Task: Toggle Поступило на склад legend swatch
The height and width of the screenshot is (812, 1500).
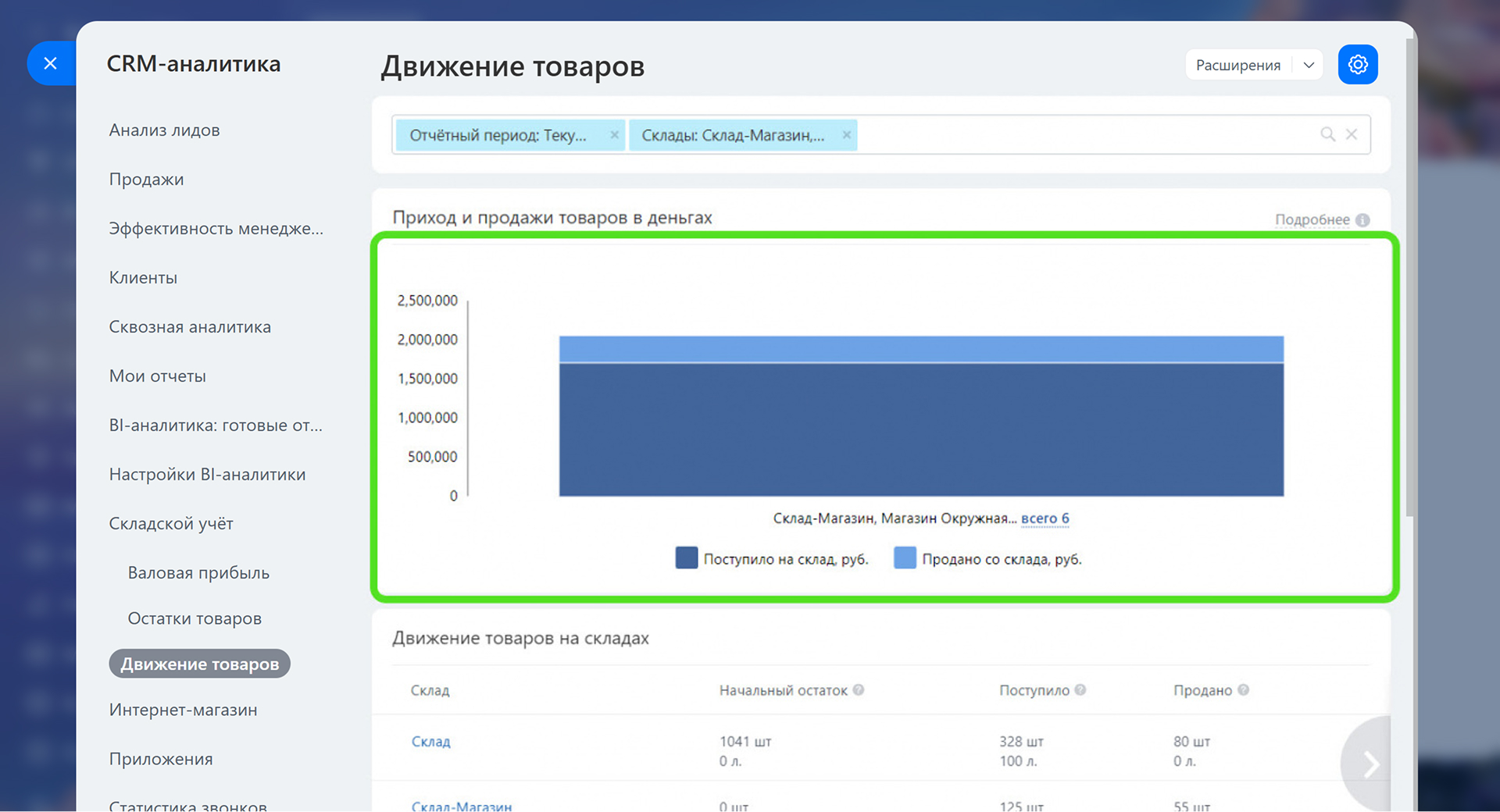Action: 686,558
